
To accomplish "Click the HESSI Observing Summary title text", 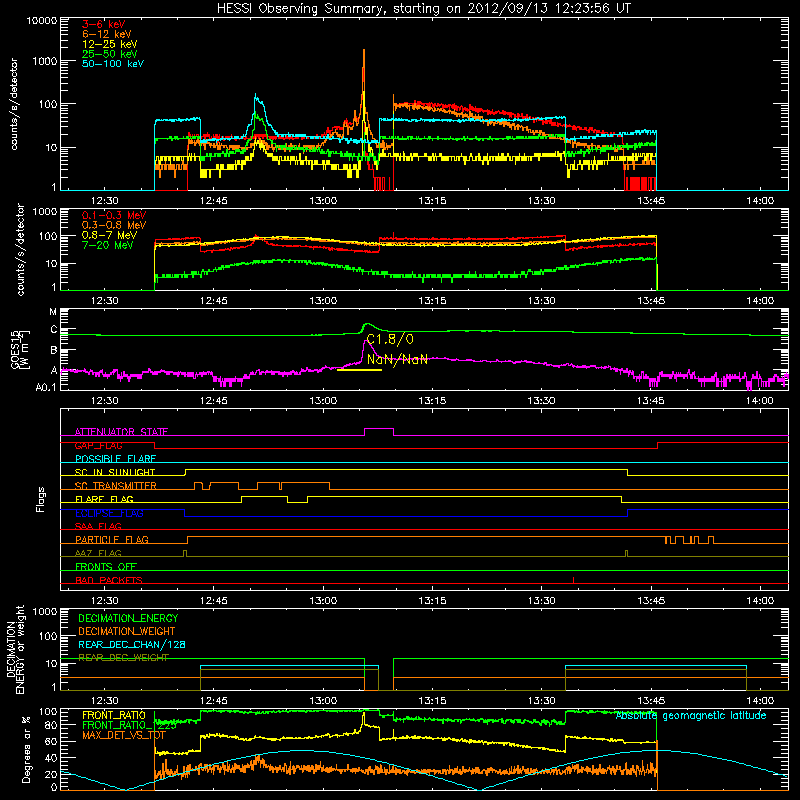I will 423,9.
